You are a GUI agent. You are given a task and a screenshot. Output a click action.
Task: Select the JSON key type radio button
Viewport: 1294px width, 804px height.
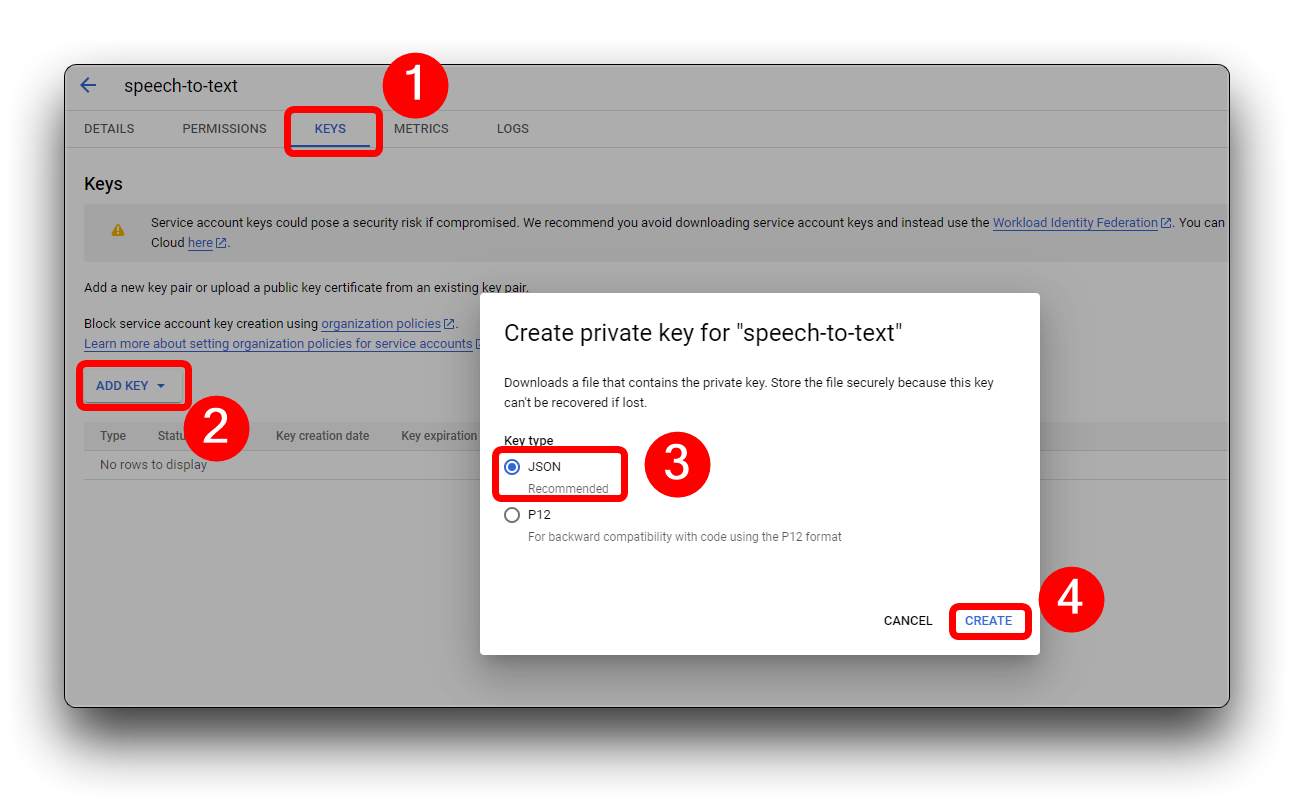click(x=512, y=467)
